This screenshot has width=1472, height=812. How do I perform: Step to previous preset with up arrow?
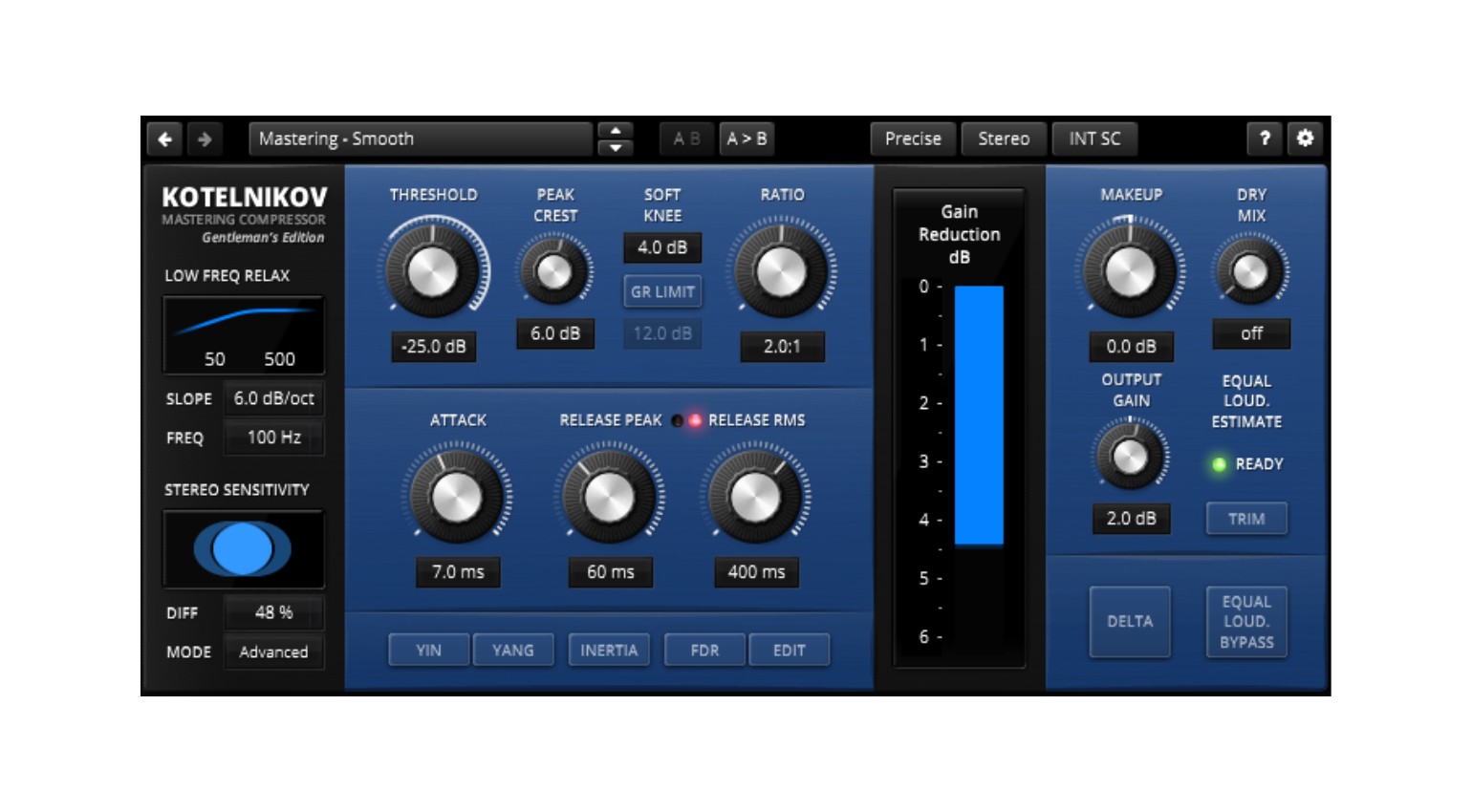point(616,131)
